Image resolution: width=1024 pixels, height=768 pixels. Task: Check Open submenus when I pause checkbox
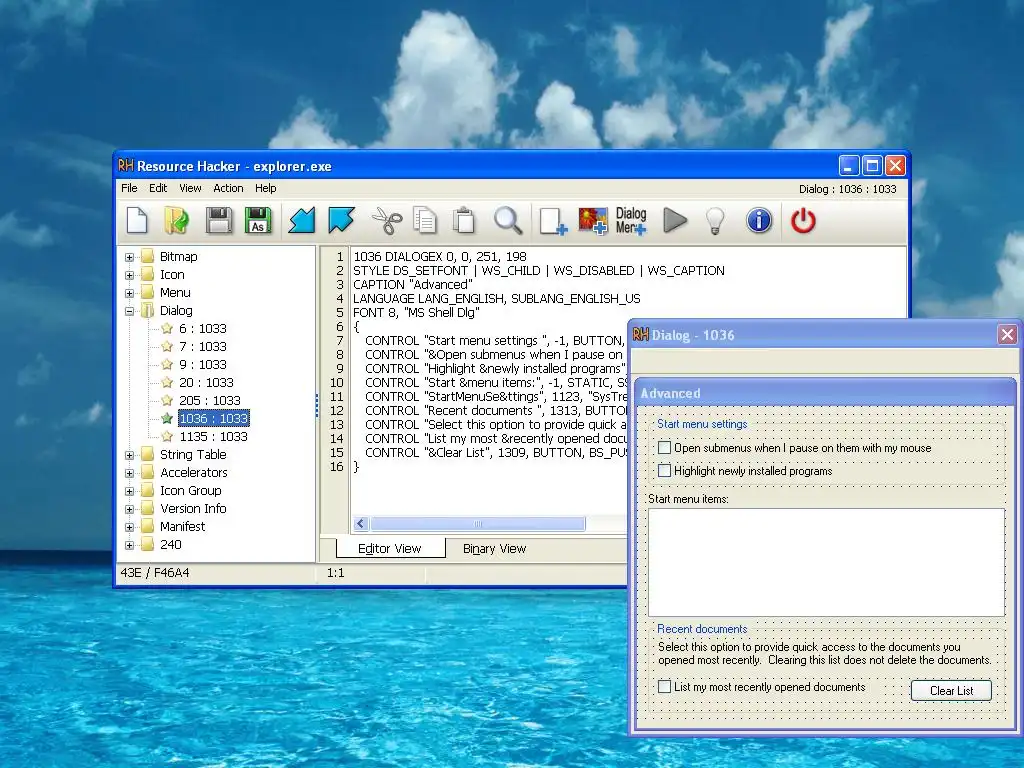point(664,447)
